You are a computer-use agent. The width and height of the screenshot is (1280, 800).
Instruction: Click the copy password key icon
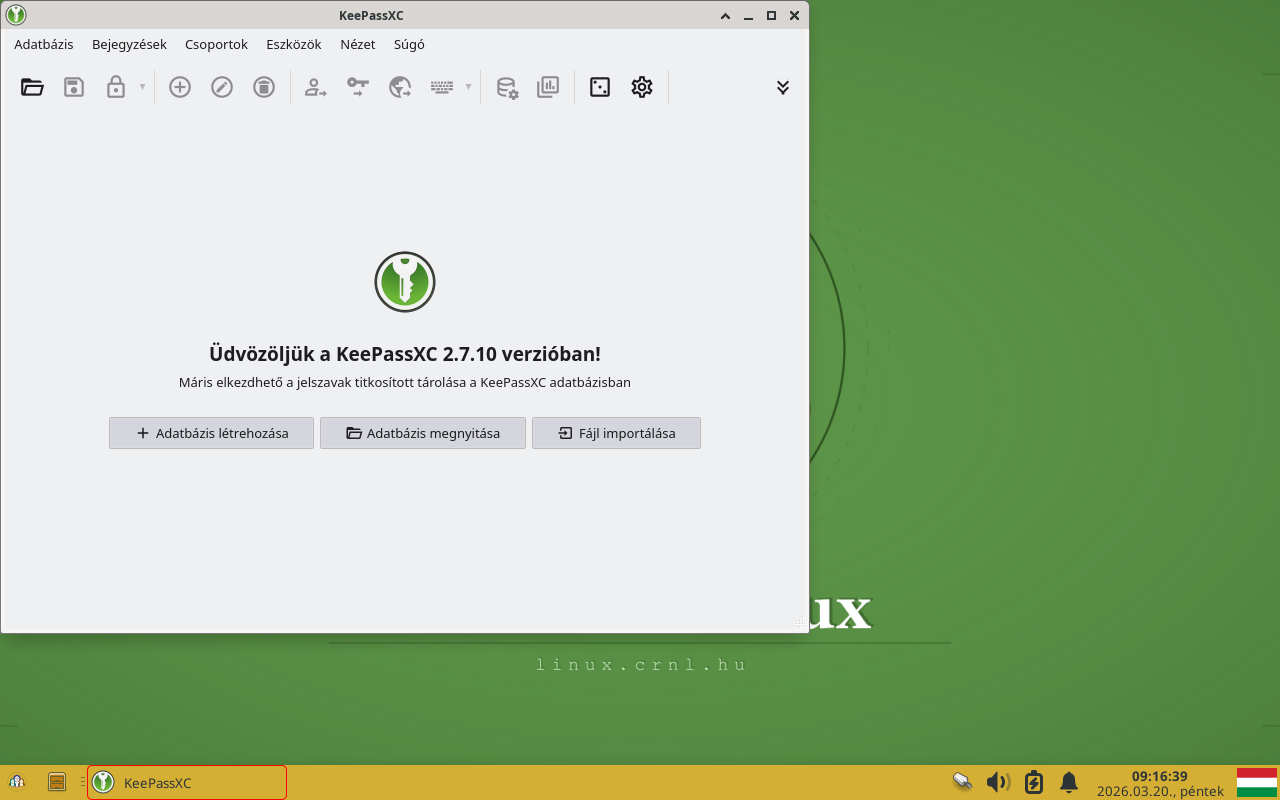[358, 87]
